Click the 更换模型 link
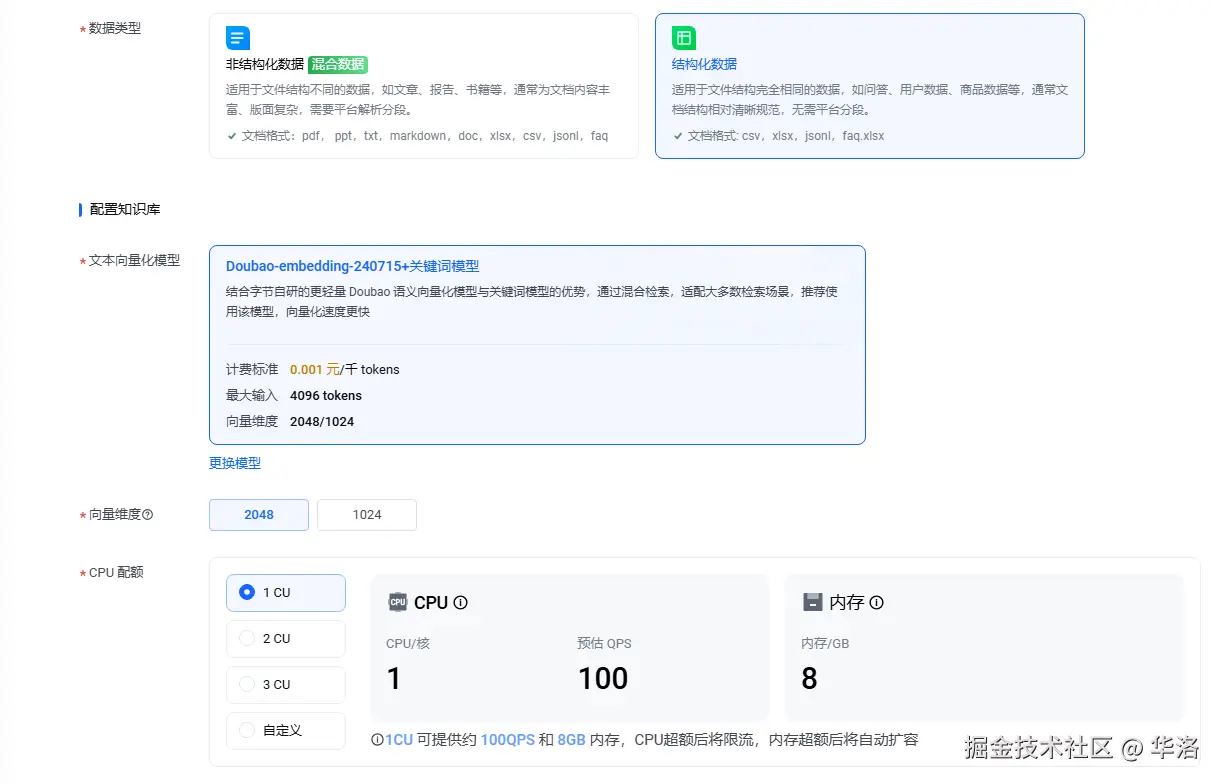Viewport: 1222px width, 784px height. (x=235, y=464)
